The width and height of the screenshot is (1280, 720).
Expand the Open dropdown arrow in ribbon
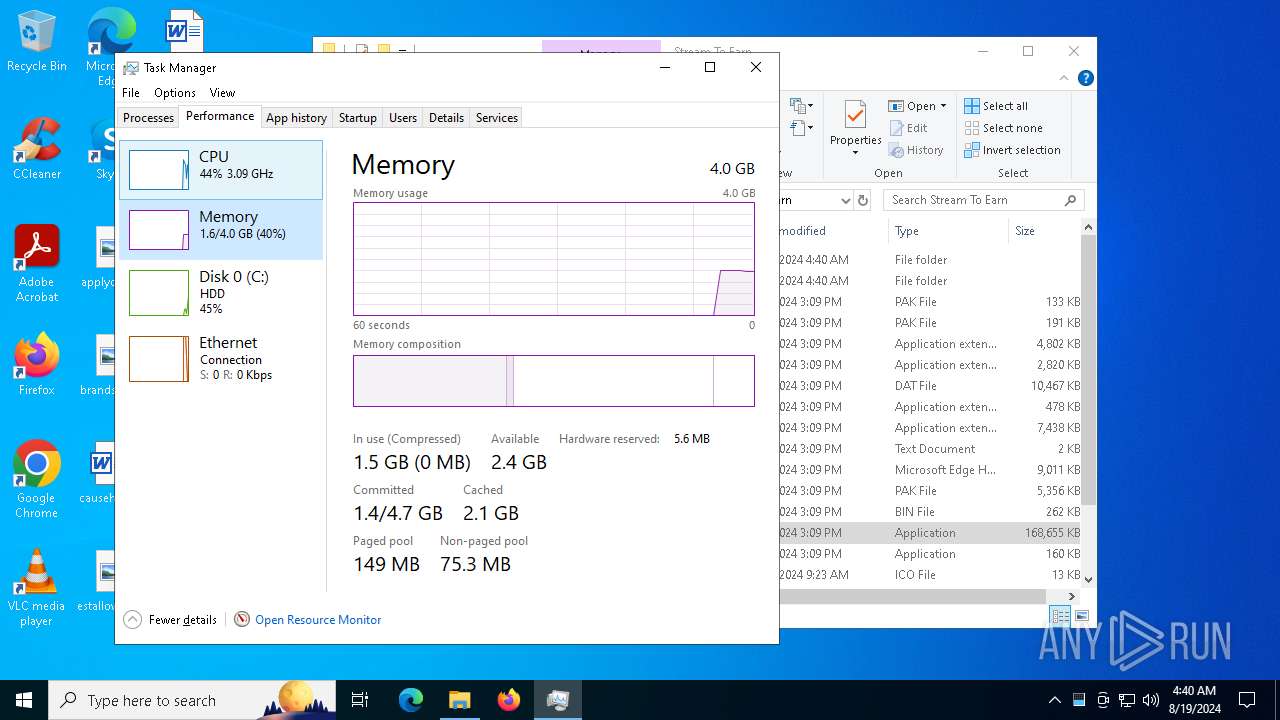click(x=943, y=106)
